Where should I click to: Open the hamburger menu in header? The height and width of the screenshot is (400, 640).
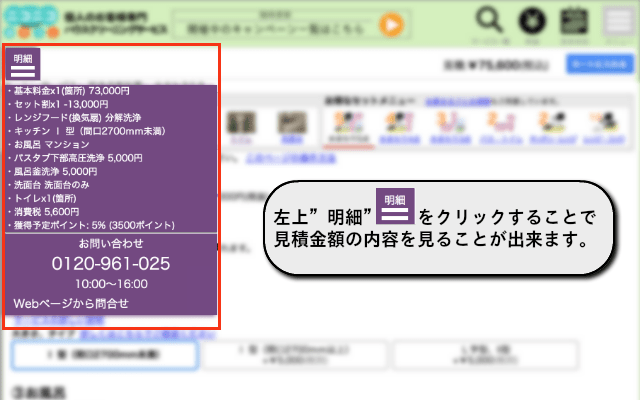pos(618,20)
